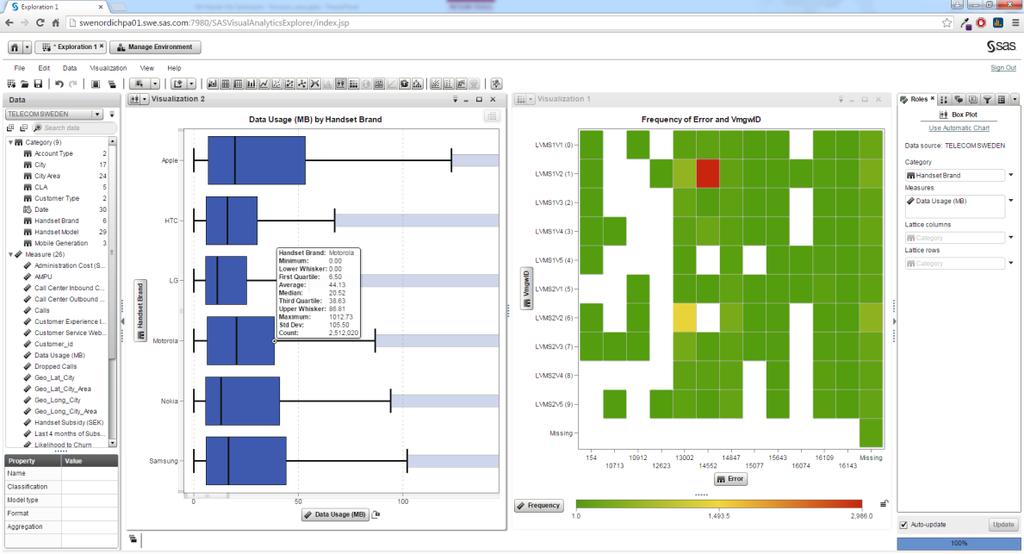Collapse the Measure (26) tree group
This screenshot has width=1024, height=554.
[10, 255]
